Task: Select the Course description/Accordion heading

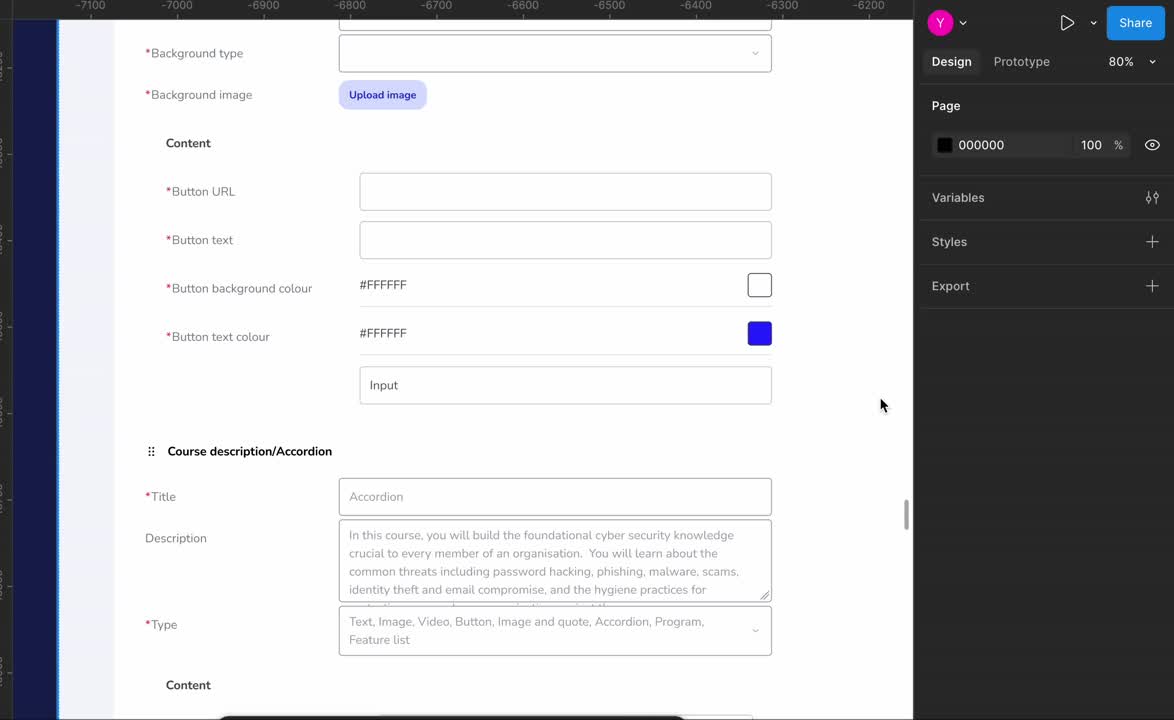Action: [249, 451]
